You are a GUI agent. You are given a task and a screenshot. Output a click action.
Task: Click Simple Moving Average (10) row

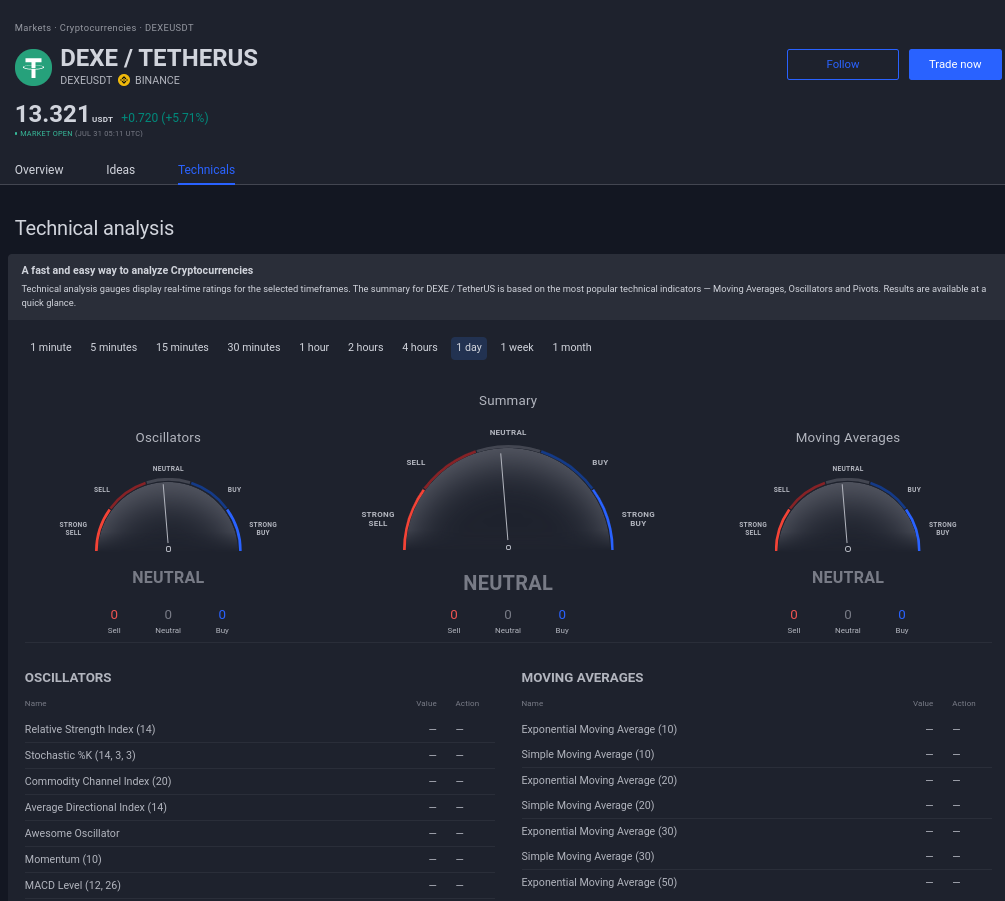(x=756, y=754)
